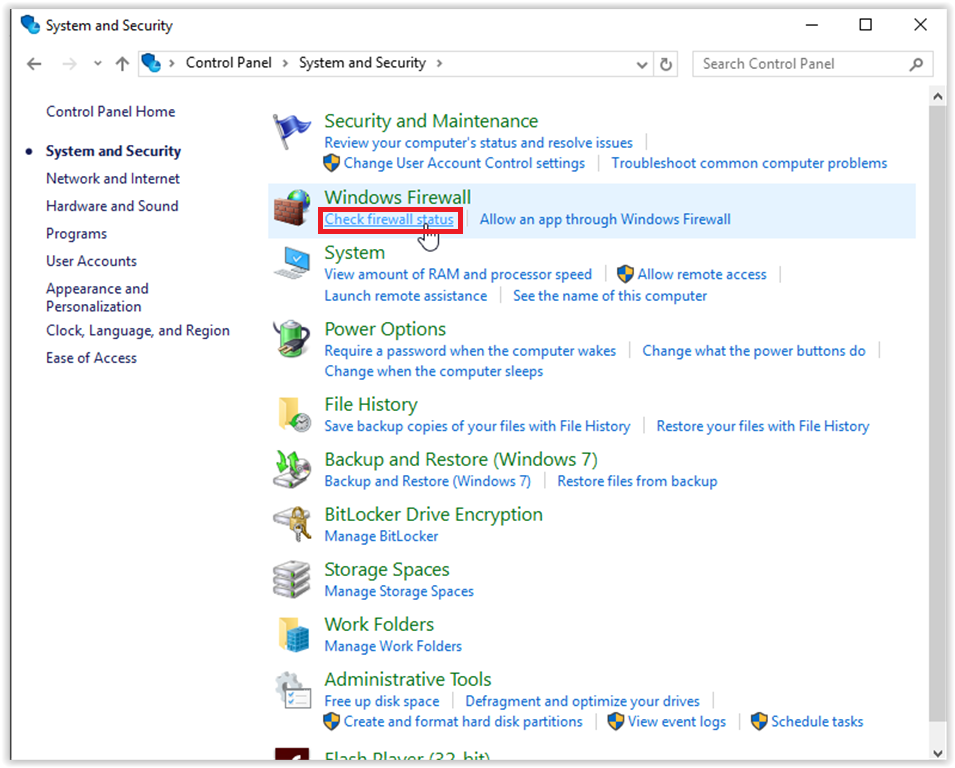955x768 pixels.
Task: Click Check firewall status link
Action: (x=389, y=219)
